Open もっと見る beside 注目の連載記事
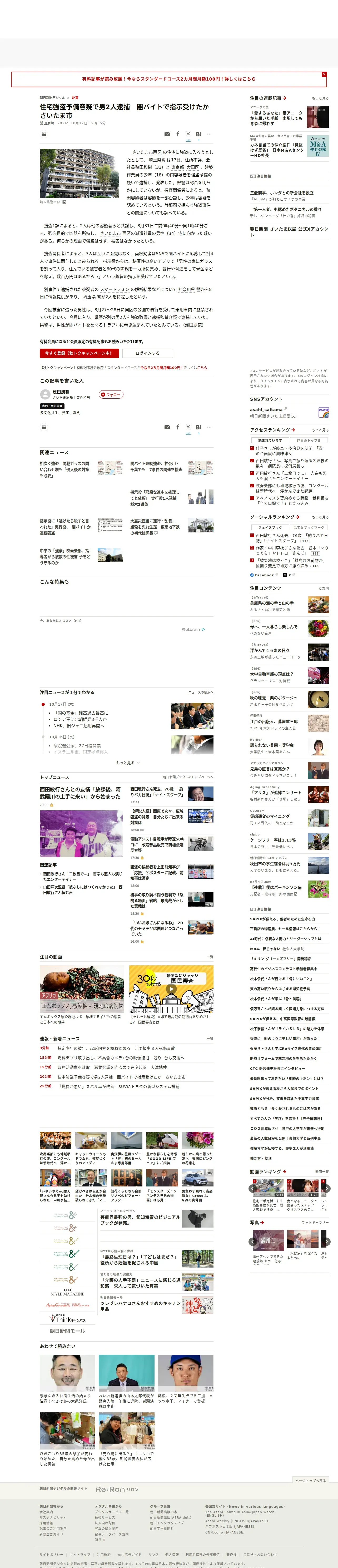Screen dimensions: 338x1568 (x=320, y=98)
